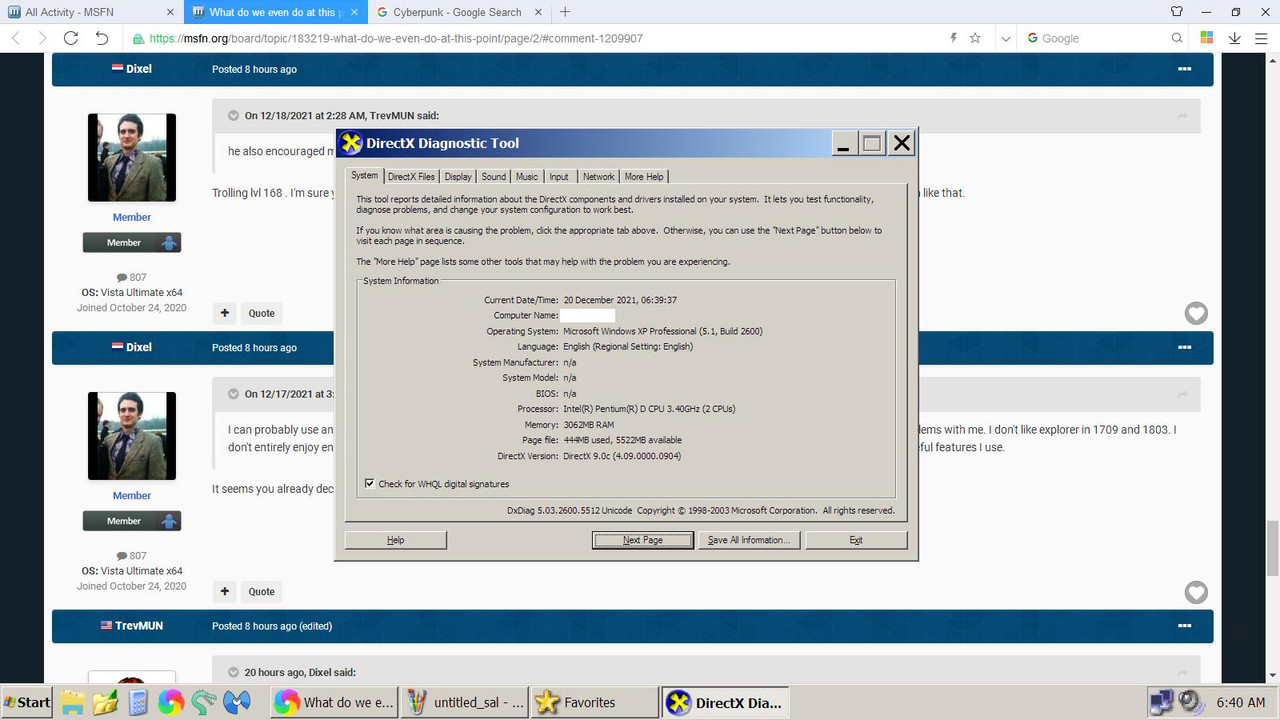Image resolution: width=1280 pixels, height=720 pixels.
Task: Open a new tab with the plus icon
Action: tap(565, 12)
